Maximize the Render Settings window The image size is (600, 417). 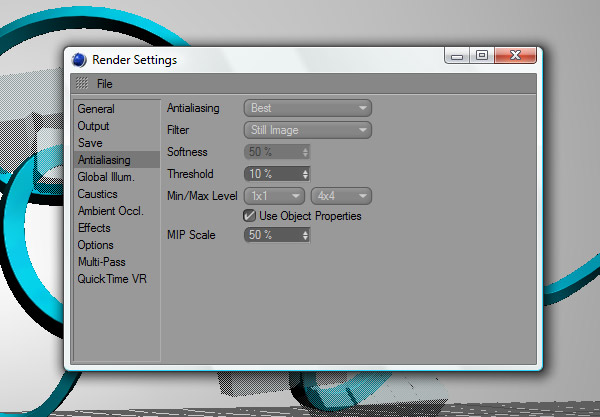[x=482, y=55]
